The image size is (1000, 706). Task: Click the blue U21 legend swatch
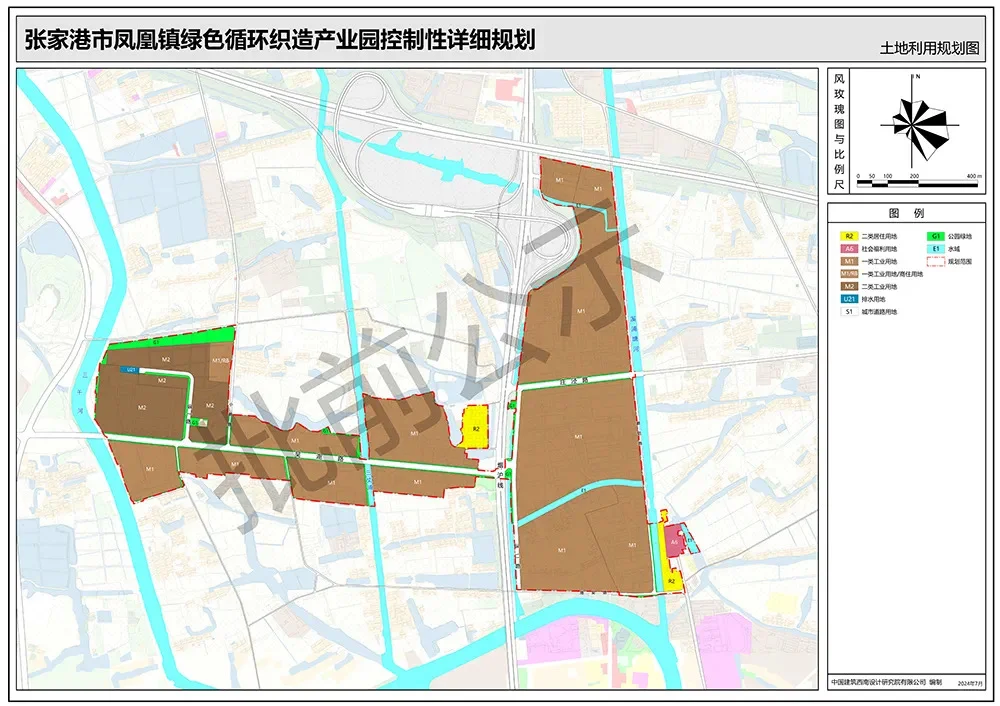[x=849, y=299]
